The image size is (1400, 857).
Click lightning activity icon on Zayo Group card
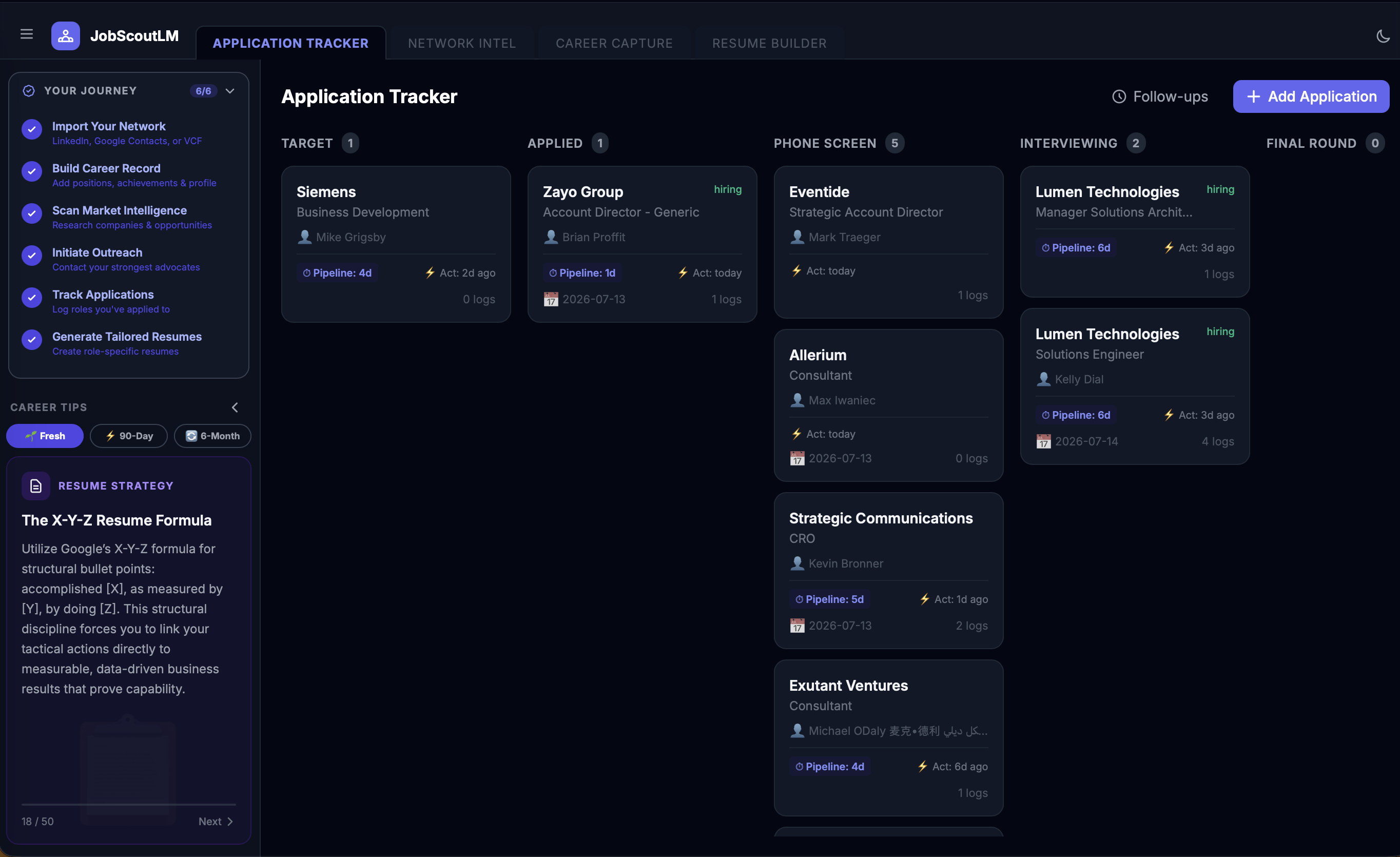pyautogui.click(x=683, y=273)
